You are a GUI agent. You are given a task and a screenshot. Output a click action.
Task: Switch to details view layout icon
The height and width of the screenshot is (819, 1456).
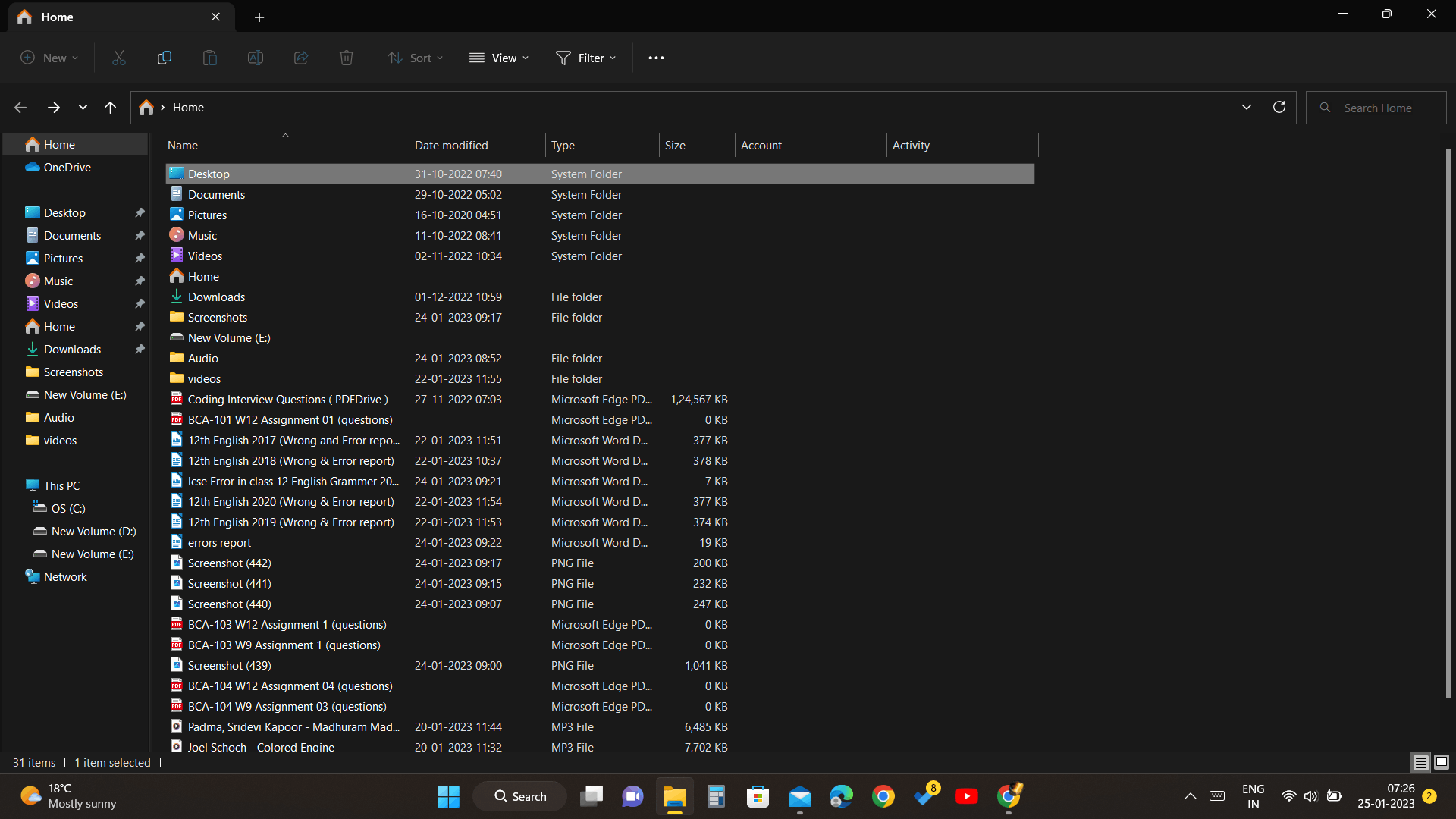[1420, 762]
